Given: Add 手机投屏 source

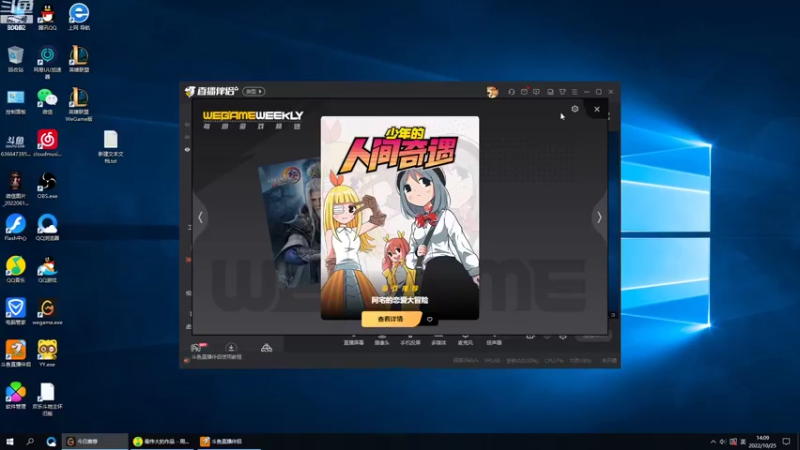Looking at the screenshot, I should tap(410, 340).
